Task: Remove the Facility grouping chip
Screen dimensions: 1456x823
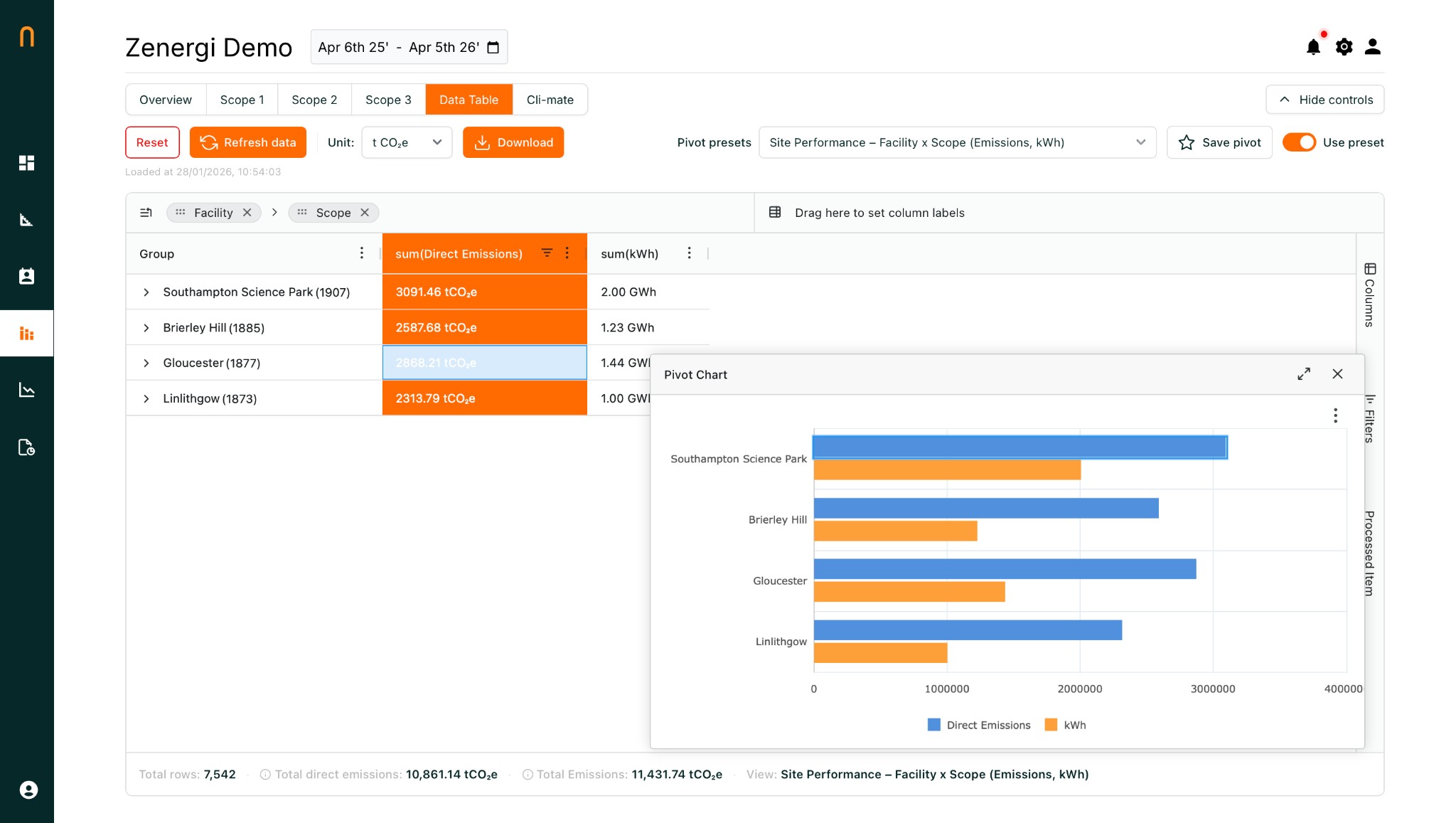Action: point(247,212)
